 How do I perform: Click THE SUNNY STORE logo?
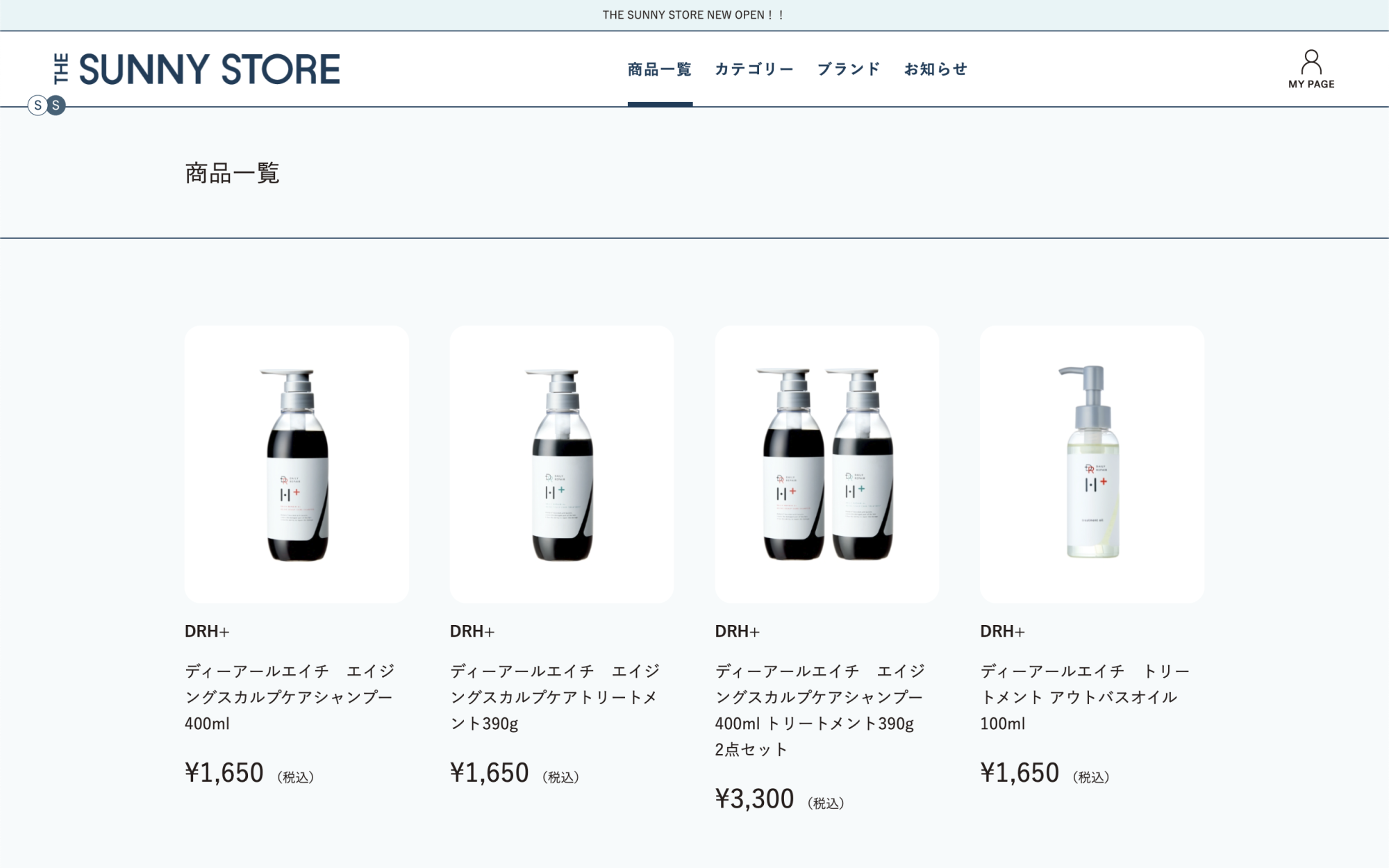point(197,69)
